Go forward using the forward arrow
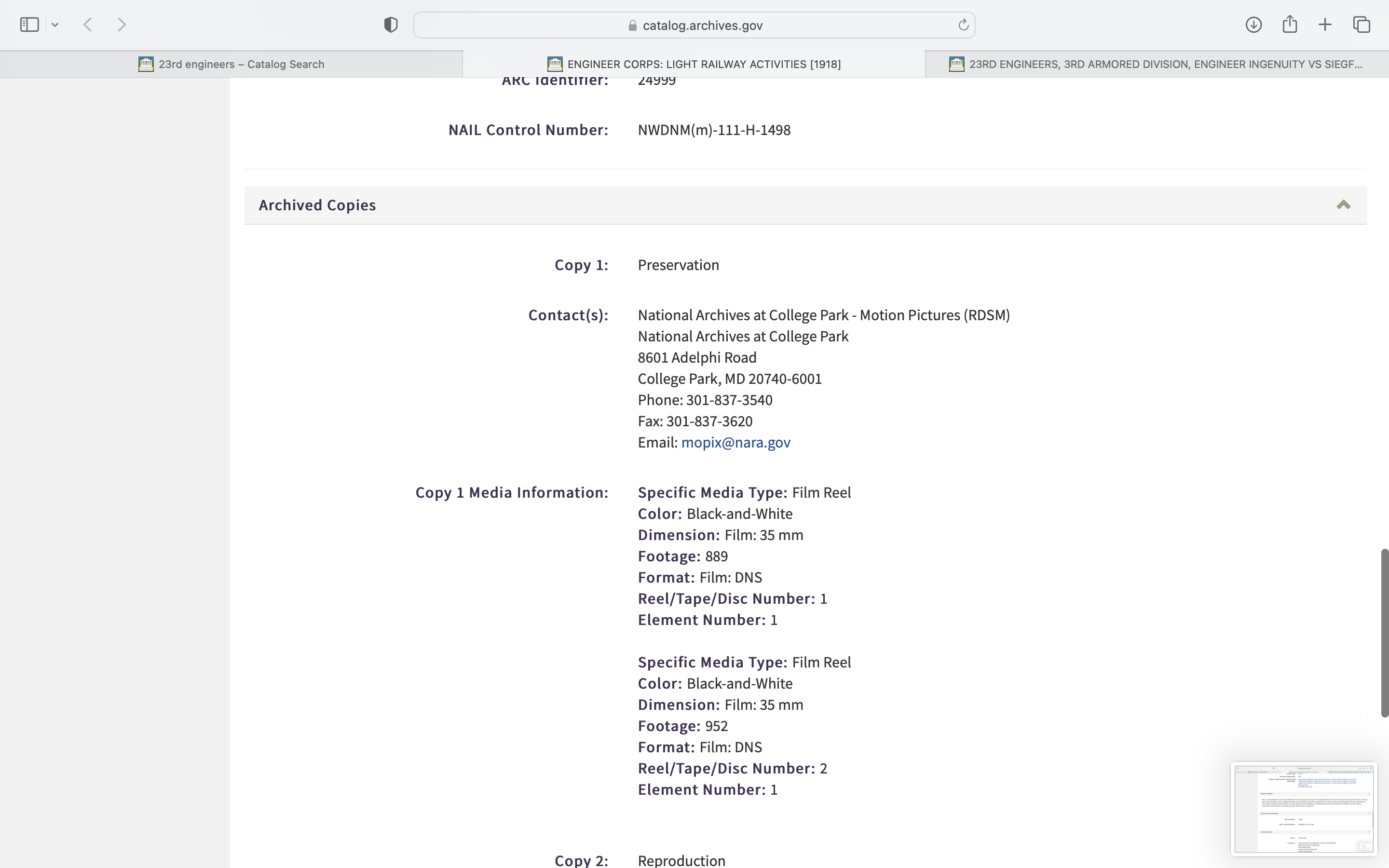Screen dimensions: 1389x868 (x=122, y=25)
